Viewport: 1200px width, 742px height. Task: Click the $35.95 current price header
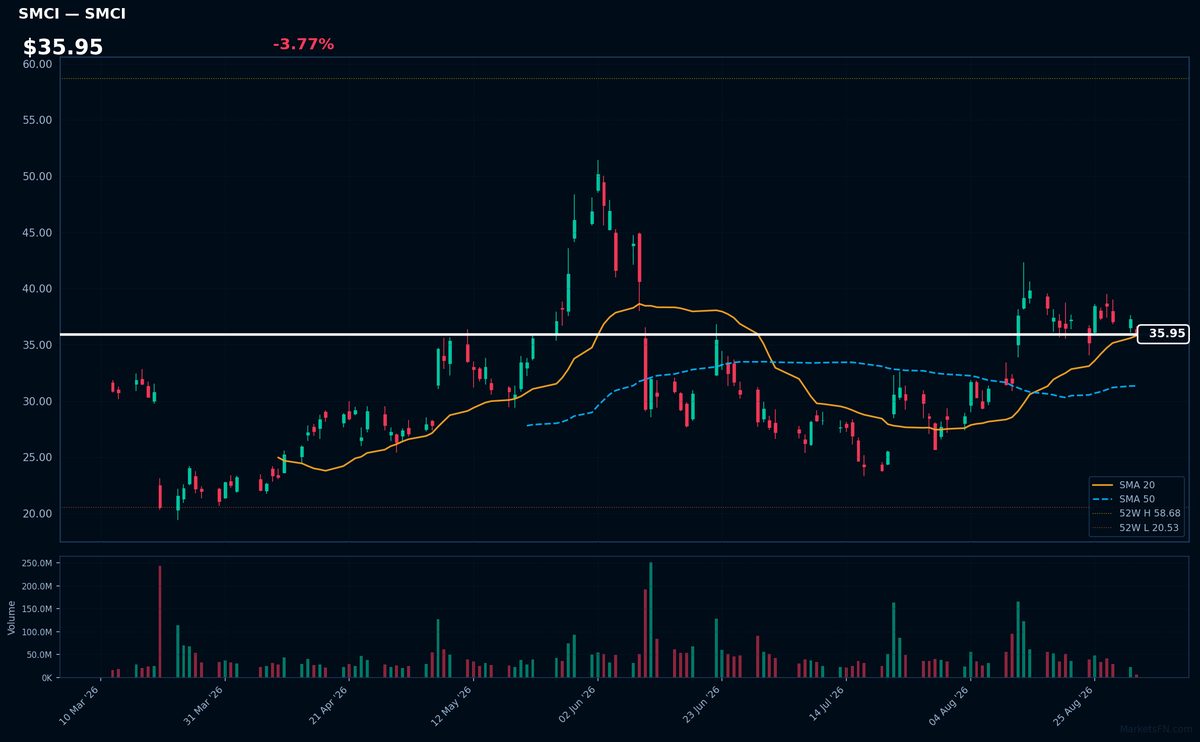click(x=63, y=47)
